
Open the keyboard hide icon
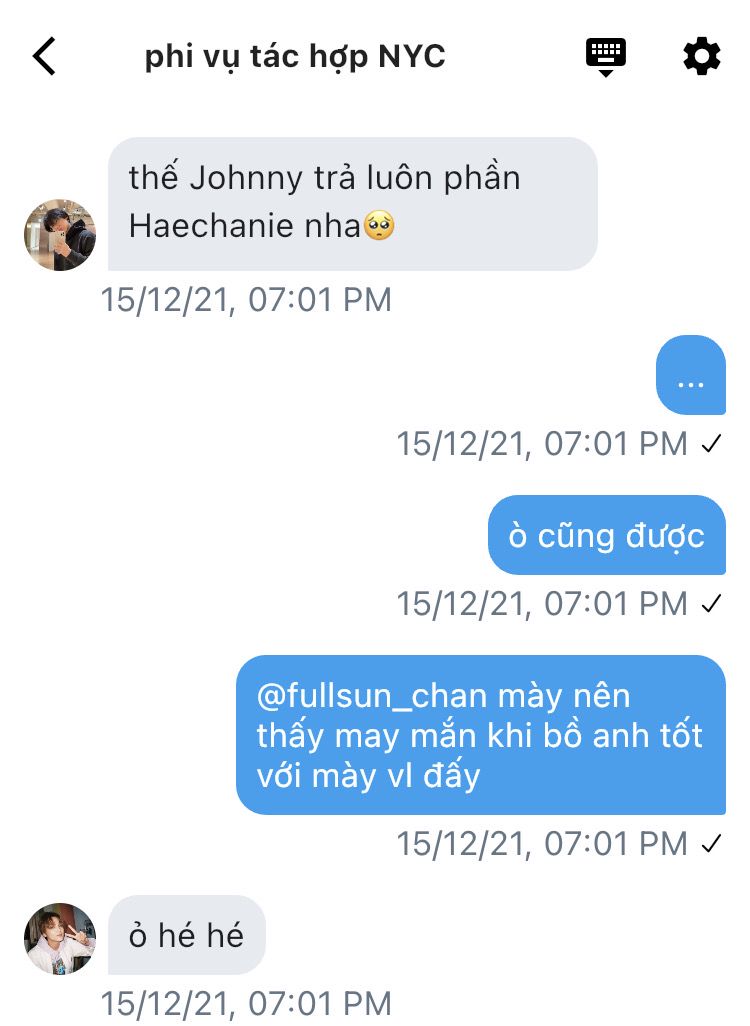(x=605, y=57)
